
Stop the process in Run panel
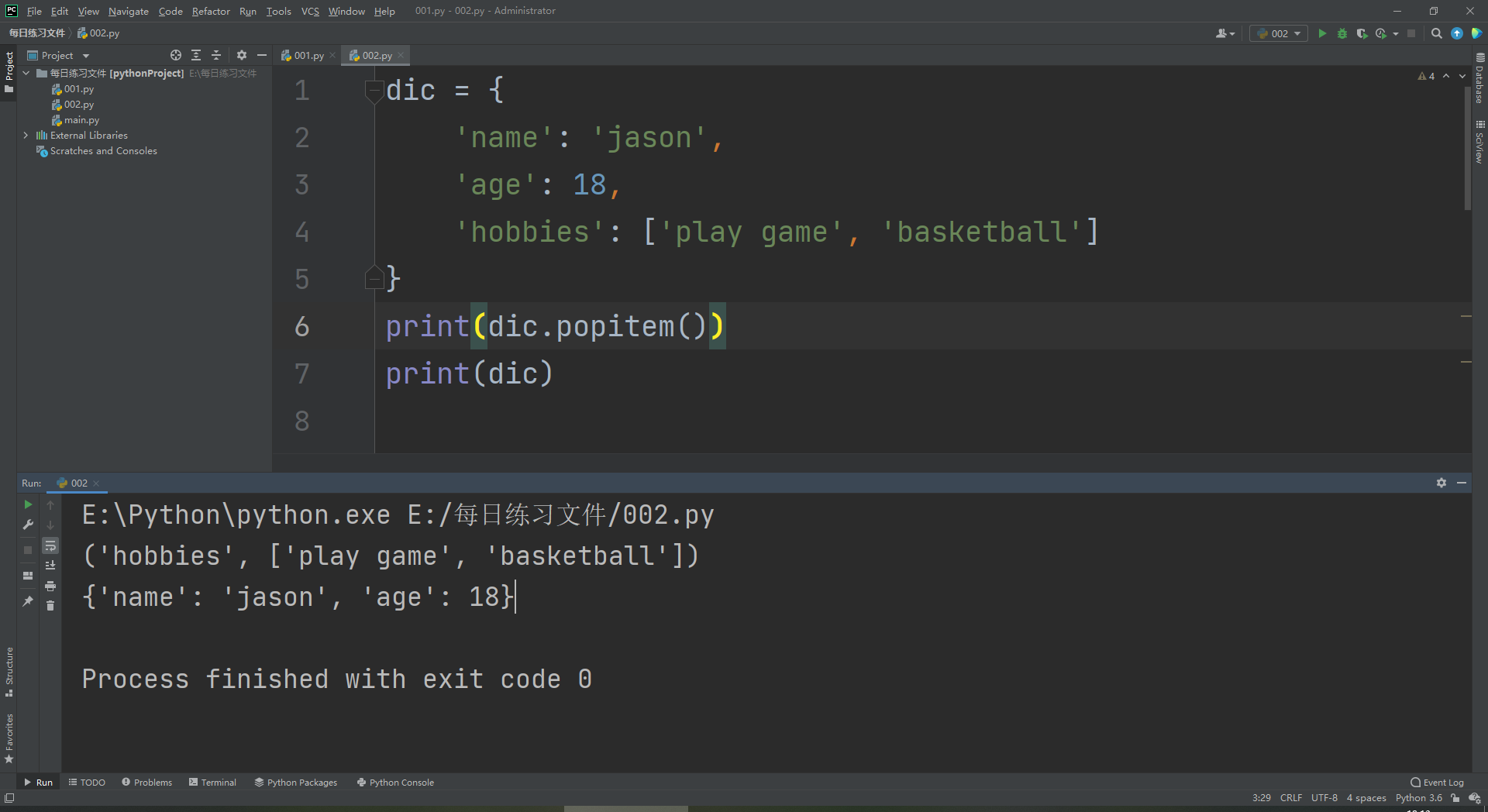[x=28, y=550]
